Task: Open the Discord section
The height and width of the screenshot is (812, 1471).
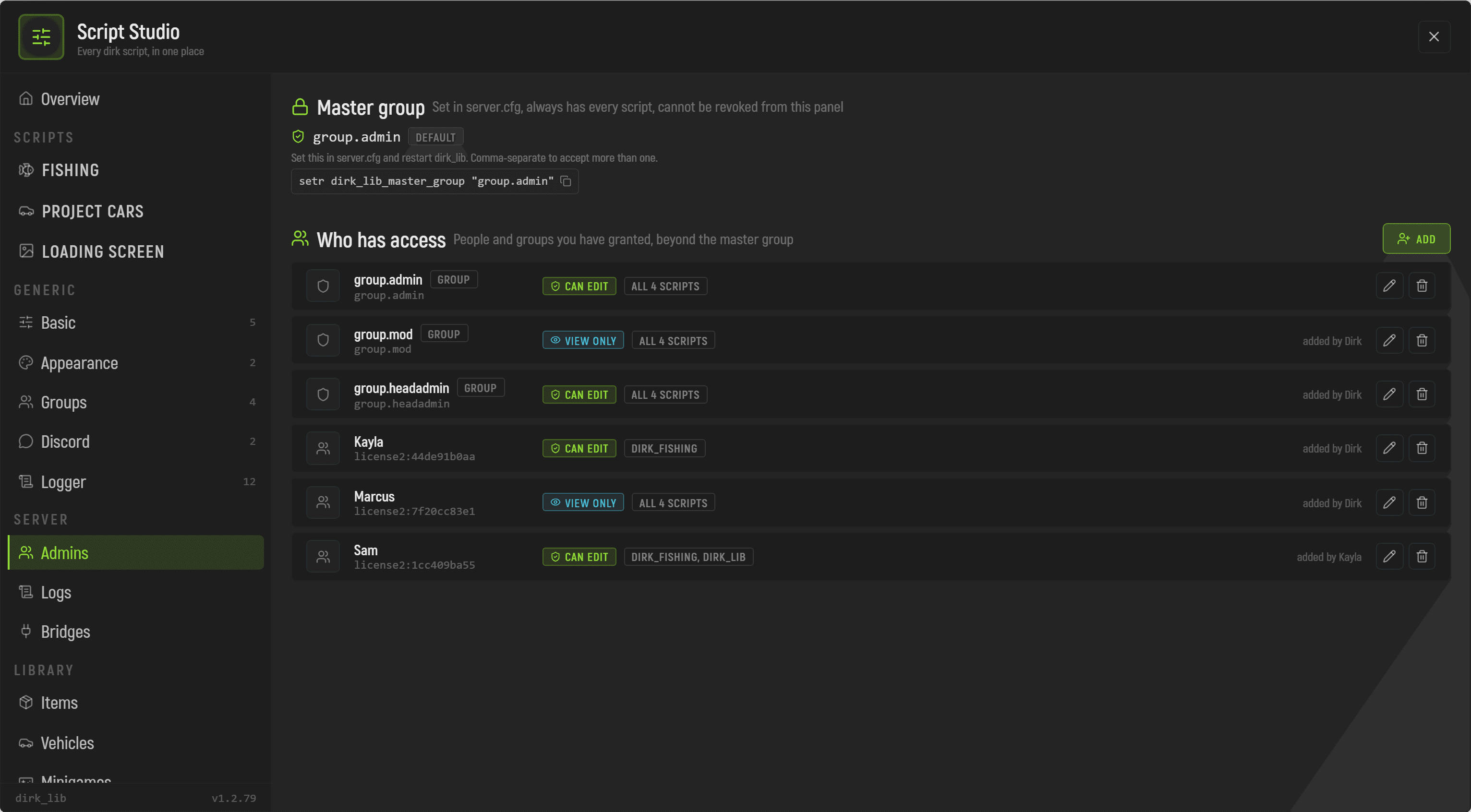Action: click(135, 442)
